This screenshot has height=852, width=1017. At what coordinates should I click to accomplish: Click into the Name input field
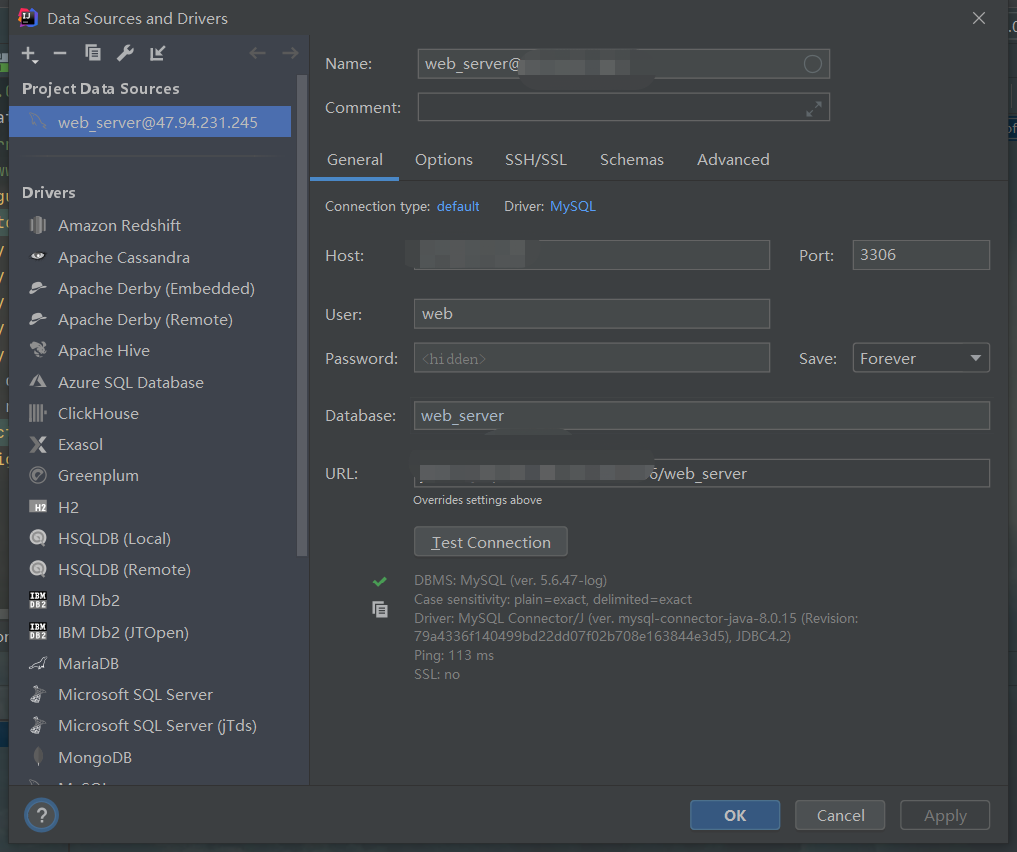623,64
